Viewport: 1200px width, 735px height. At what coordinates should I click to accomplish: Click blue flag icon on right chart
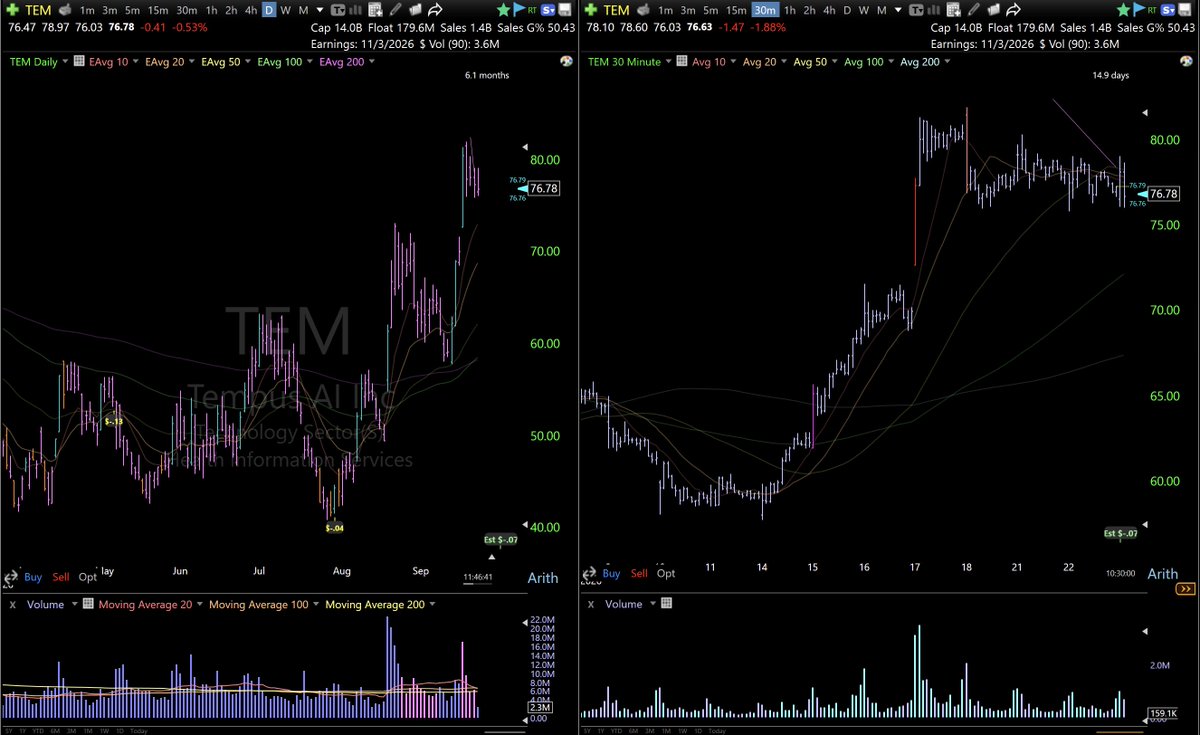pyautogui.click(x=1140, y=10)
